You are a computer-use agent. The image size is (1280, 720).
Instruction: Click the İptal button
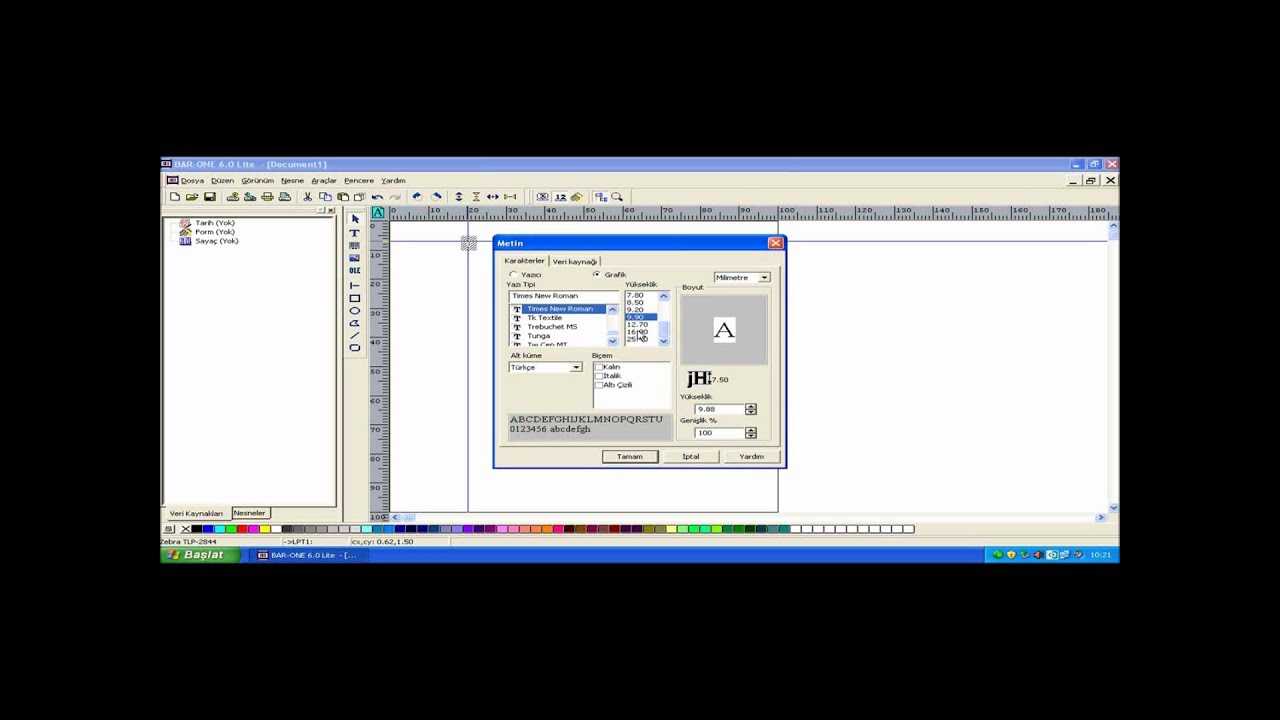[x=691, y=456]
